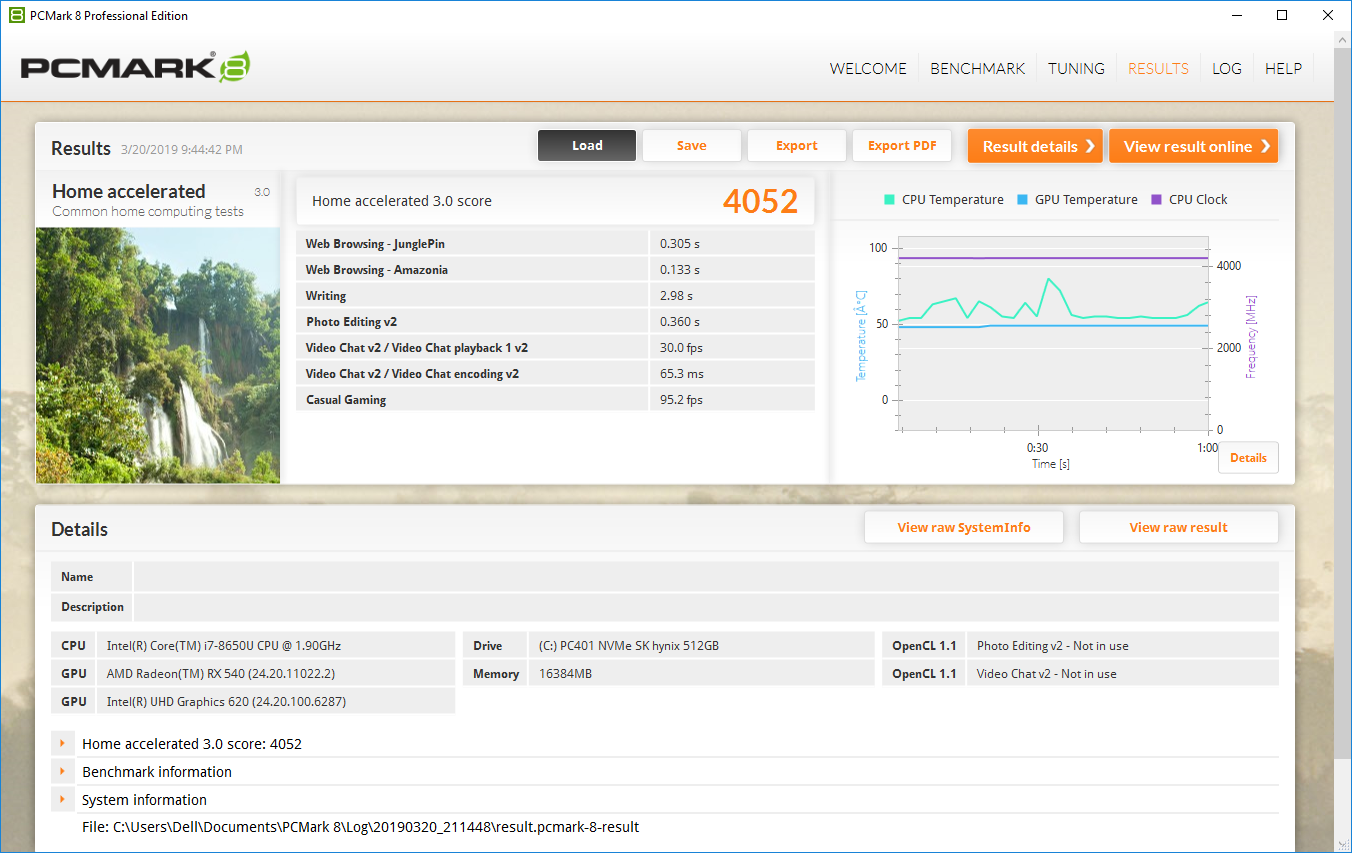Expand Benchmark information section

[62, 772]
